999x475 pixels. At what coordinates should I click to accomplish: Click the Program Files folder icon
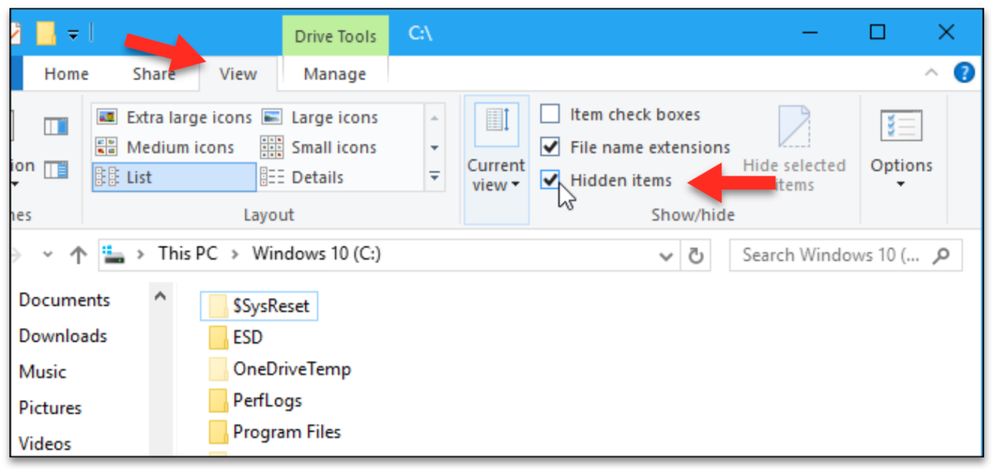pos(218,432)
